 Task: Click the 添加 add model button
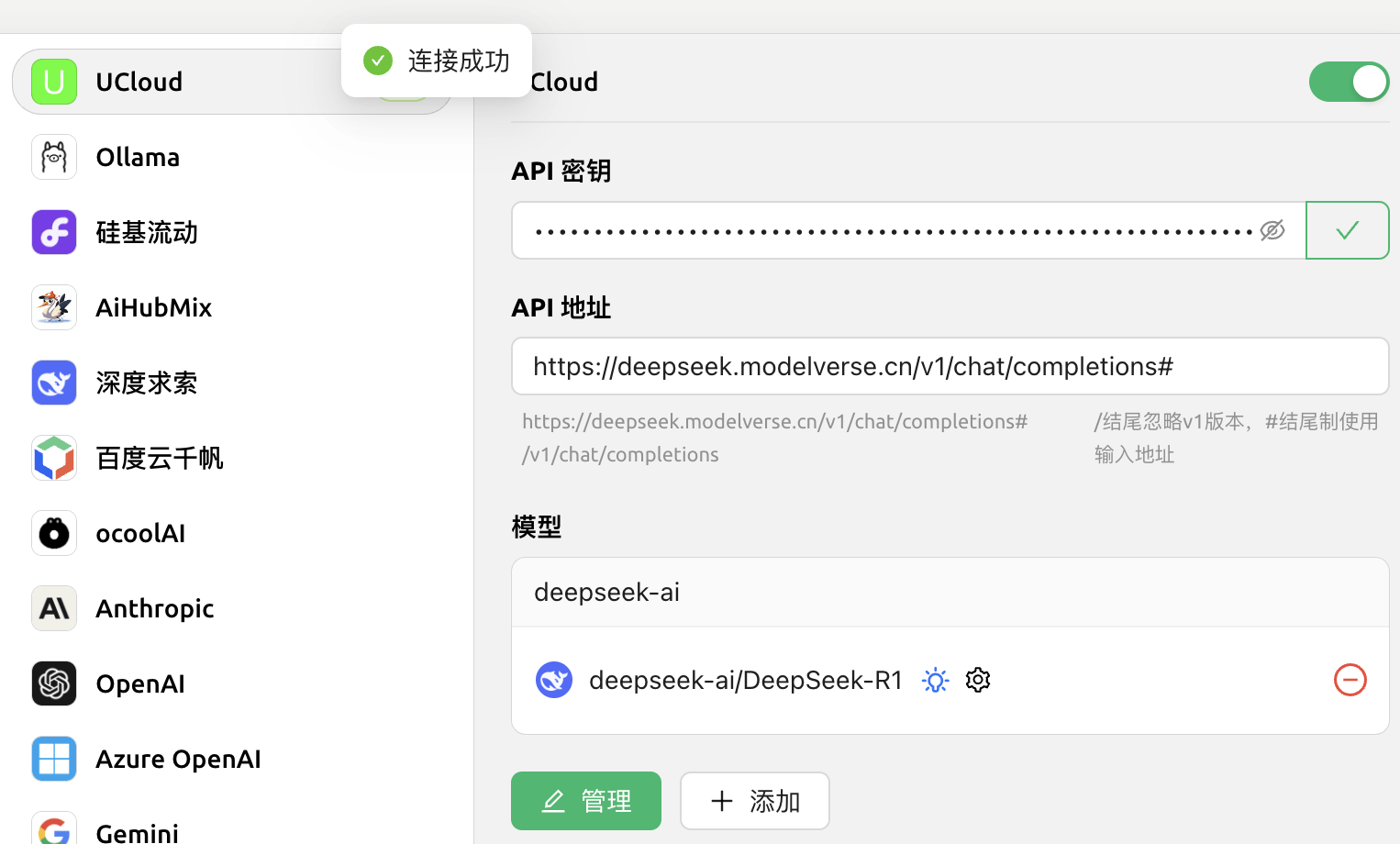754,801
